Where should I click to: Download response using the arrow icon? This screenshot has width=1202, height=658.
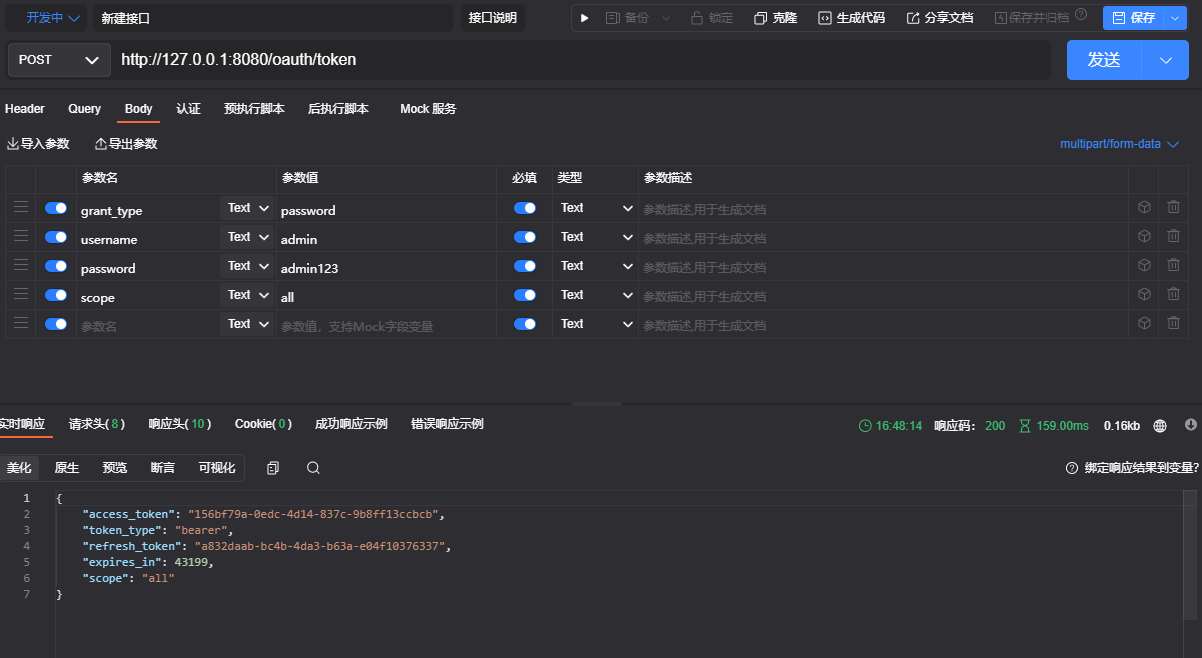click(x=1190, y=425)
